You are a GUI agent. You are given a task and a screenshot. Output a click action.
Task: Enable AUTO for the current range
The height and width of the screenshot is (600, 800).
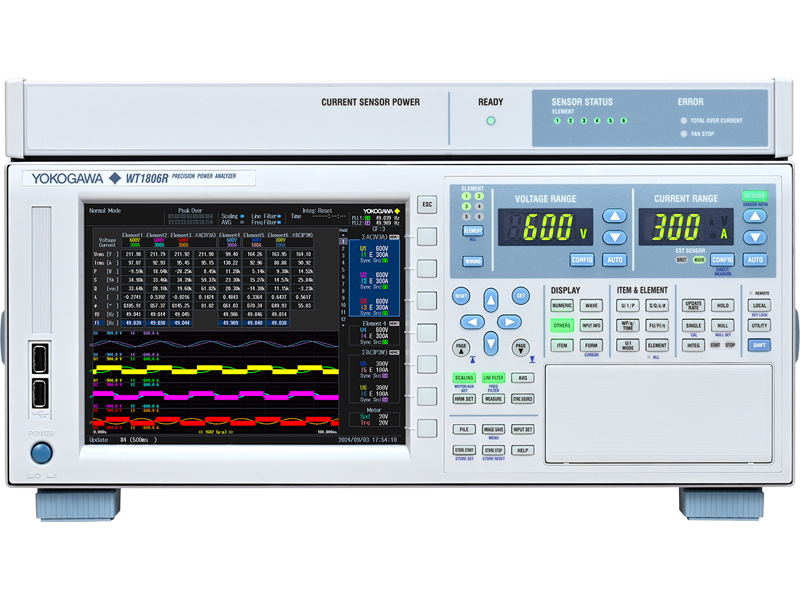tap(755, 260)
